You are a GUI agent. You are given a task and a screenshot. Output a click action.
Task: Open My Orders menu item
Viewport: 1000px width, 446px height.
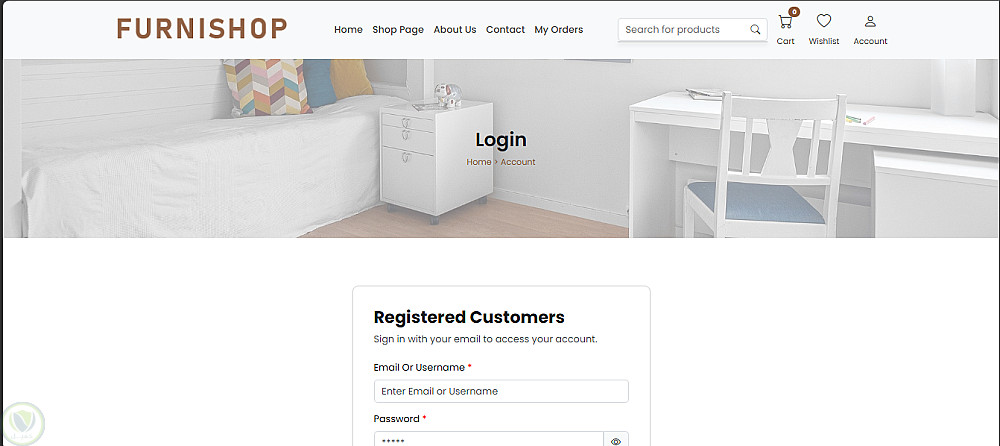(559, 29)
